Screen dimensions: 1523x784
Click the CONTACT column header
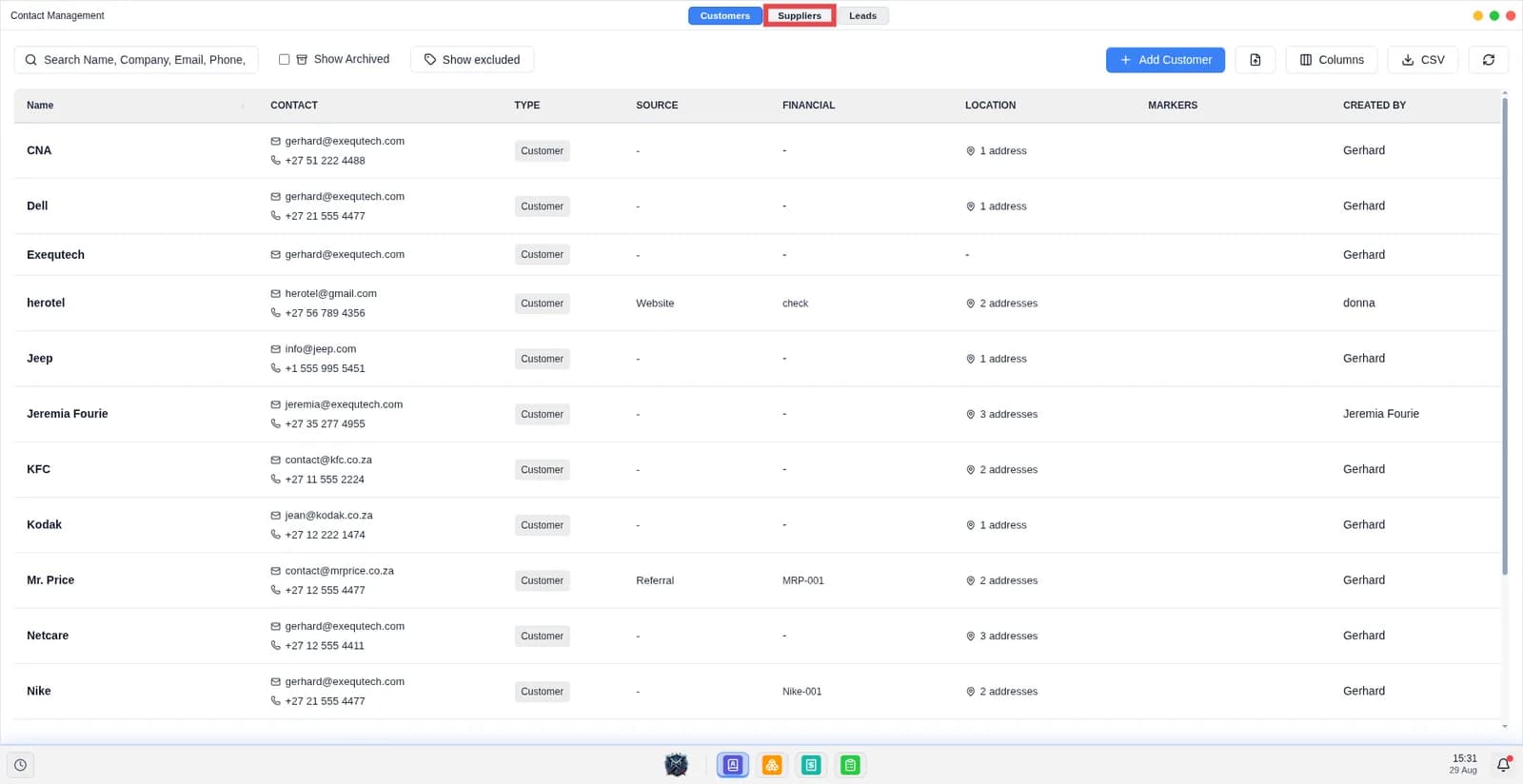tap(294, 106)
